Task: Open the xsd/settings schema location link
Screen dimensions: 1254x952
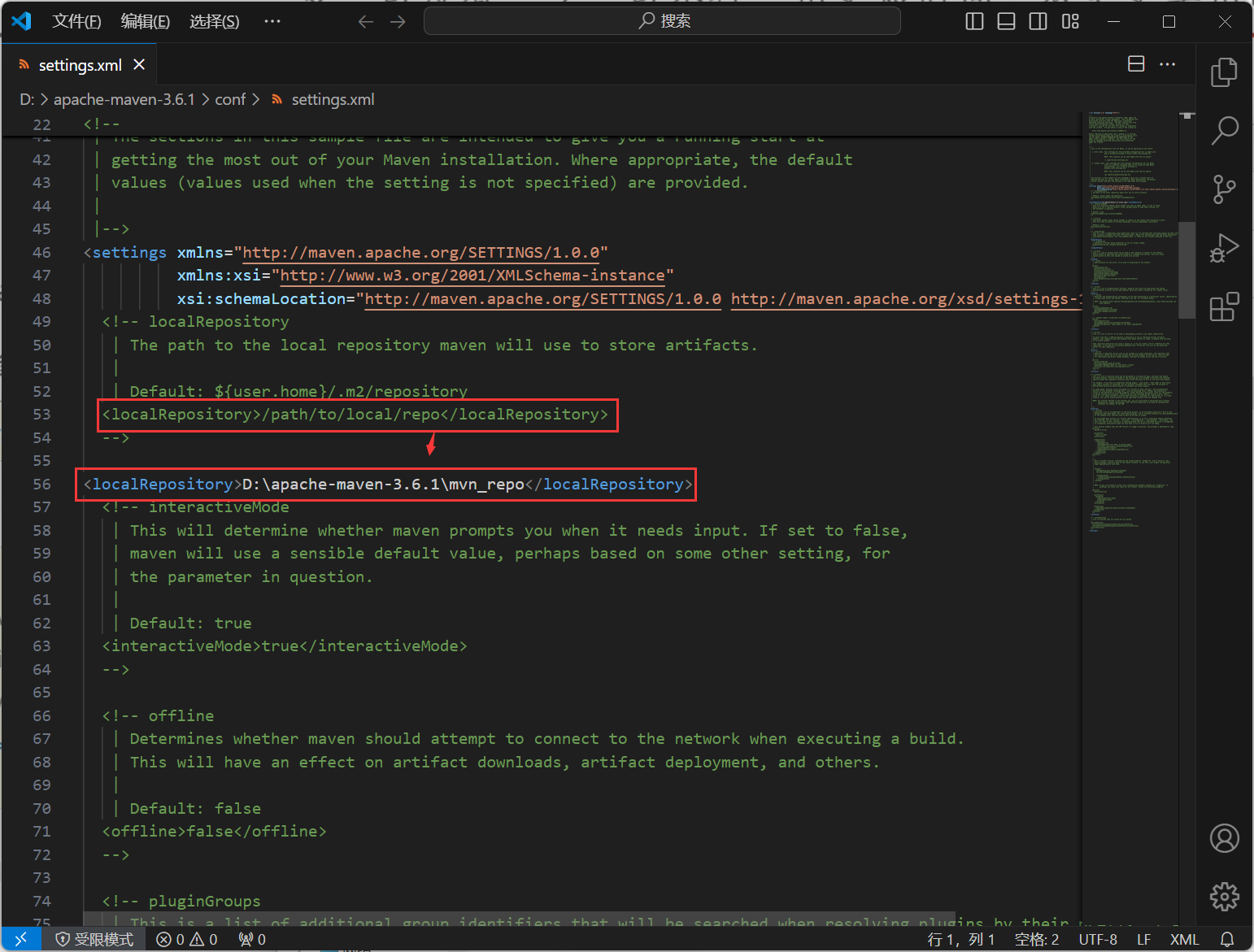Action: (906, 299)
